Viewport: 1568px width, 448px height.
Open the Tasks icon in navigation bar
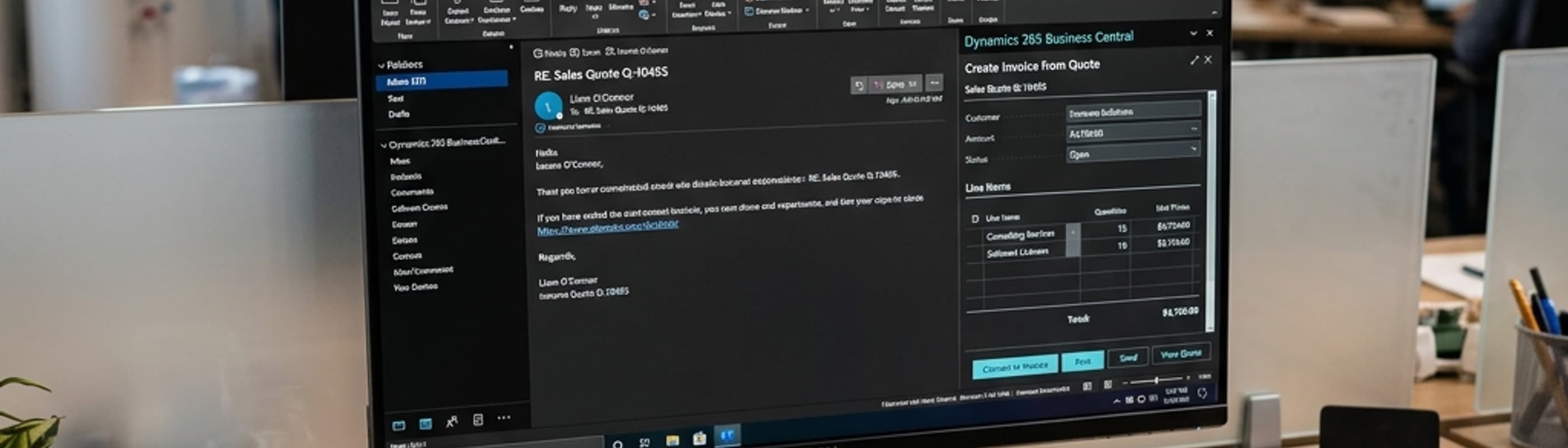click(478, 419)
